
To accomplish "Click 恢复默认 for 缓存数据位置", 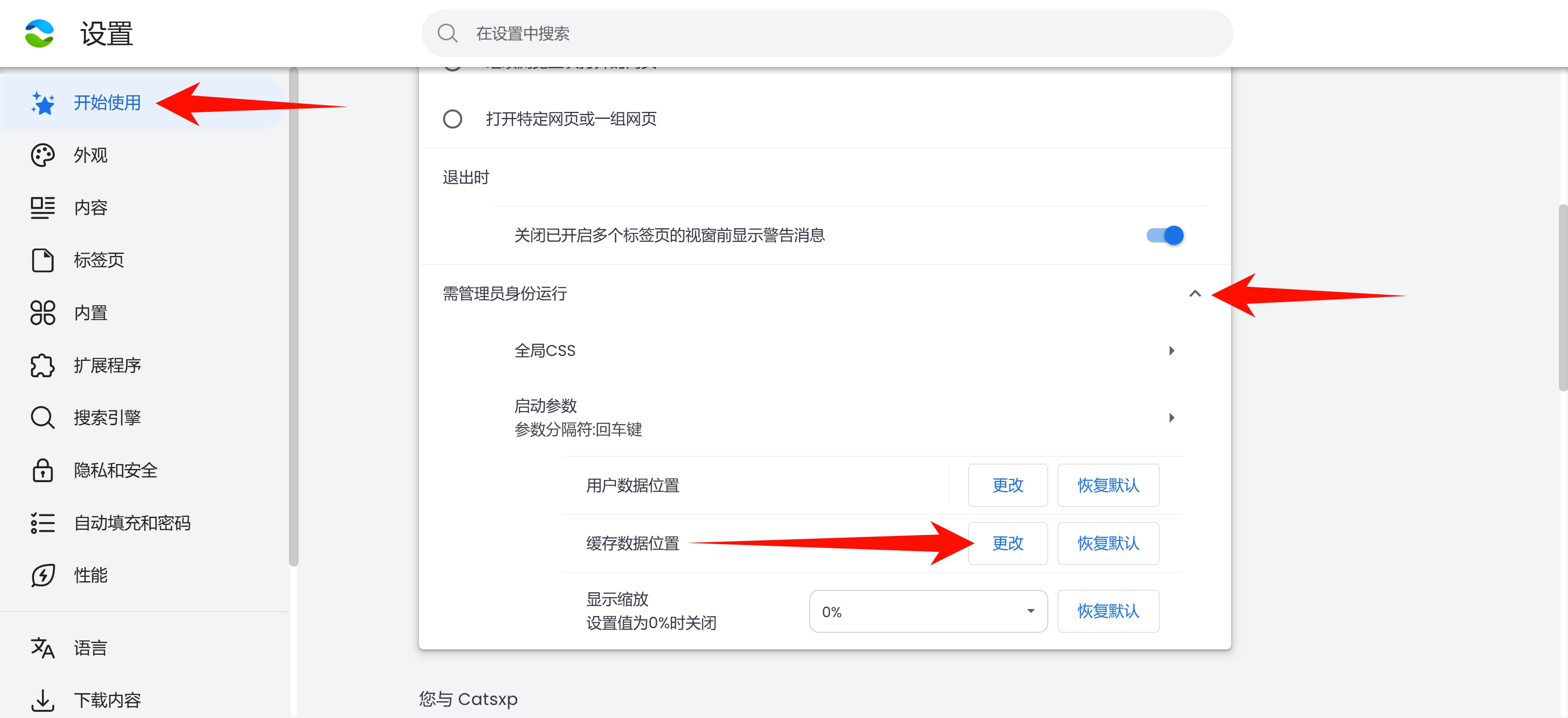I will click(1108, 543).
